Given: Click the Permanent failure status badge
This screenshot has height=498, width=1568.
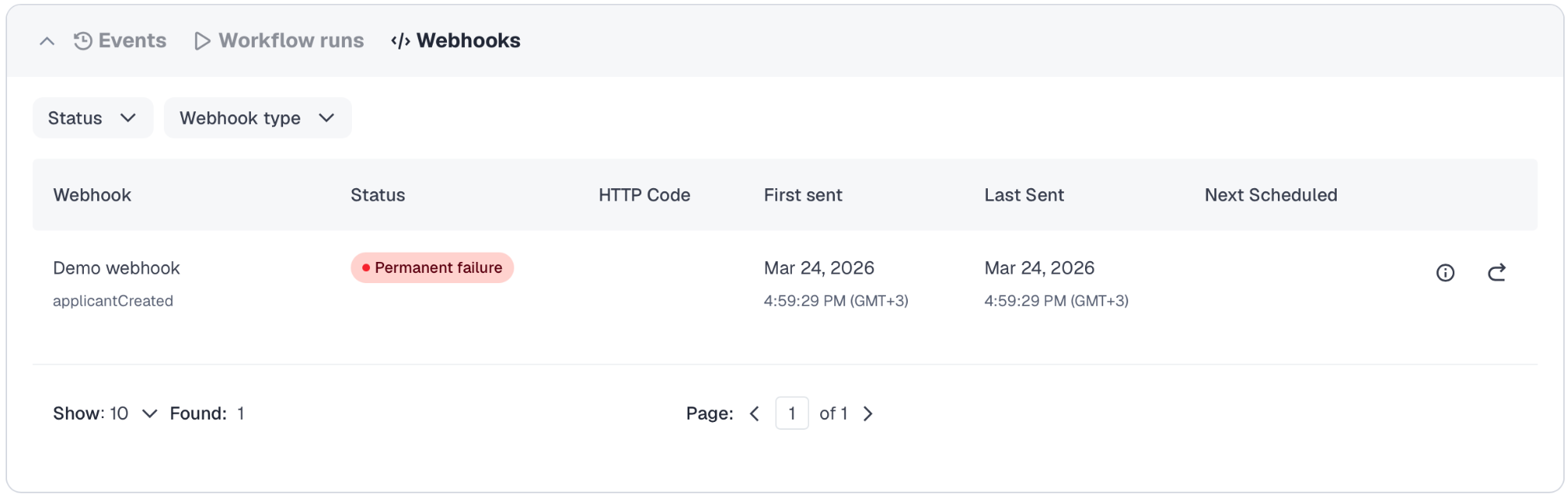Looking at the screenshot, I should coord(432,267).
